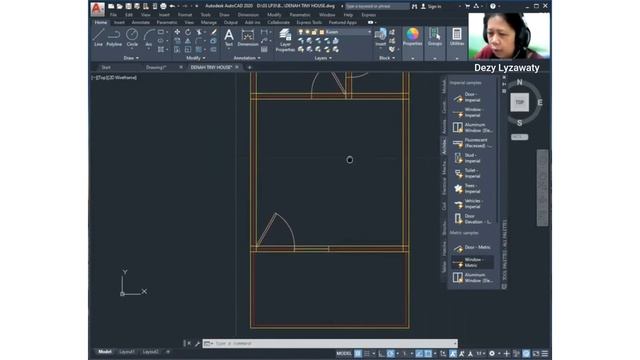Screen dimensions: 640x360
Task: Add a new drawing tab with plus
Action: [x=249, y=67]
